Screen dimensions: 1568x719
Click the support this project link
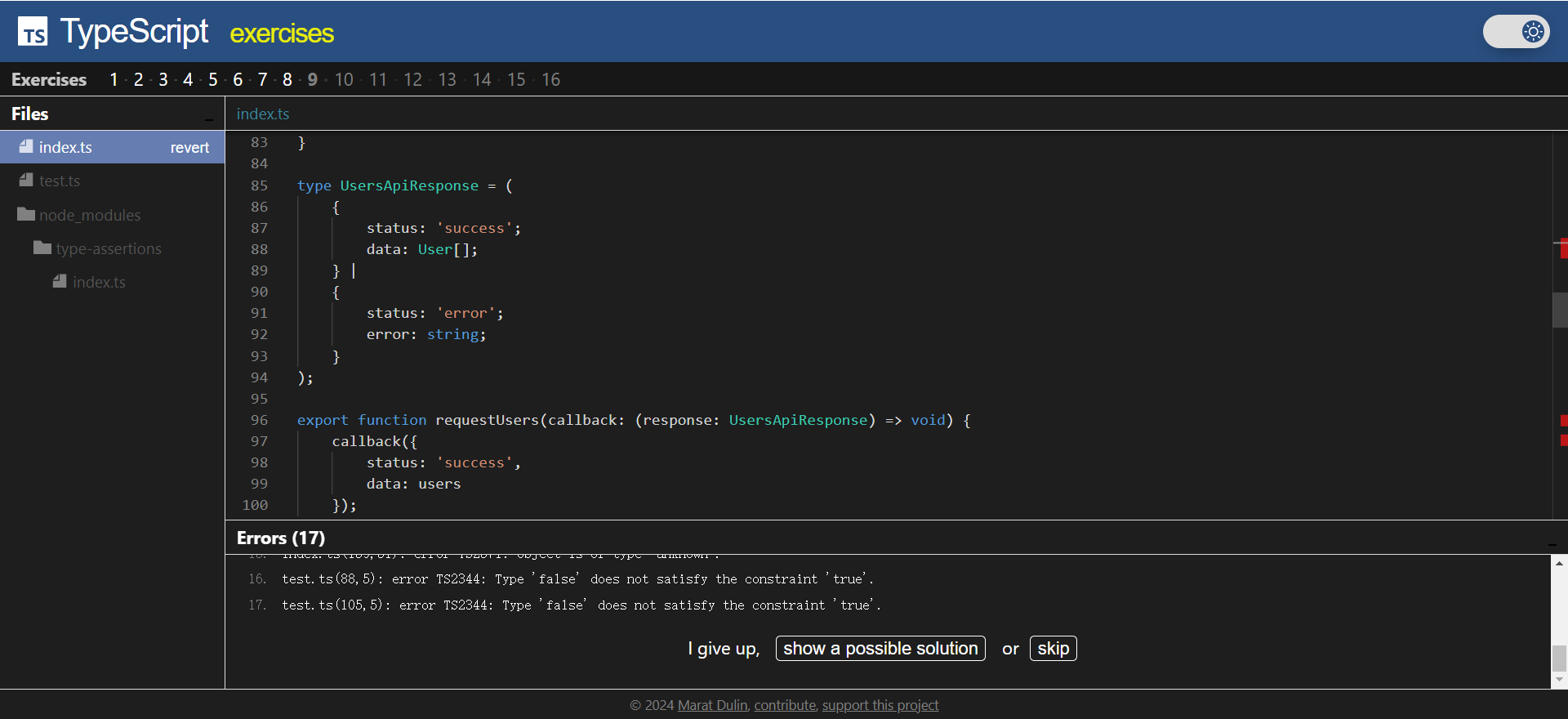click(x=880, y=705)
